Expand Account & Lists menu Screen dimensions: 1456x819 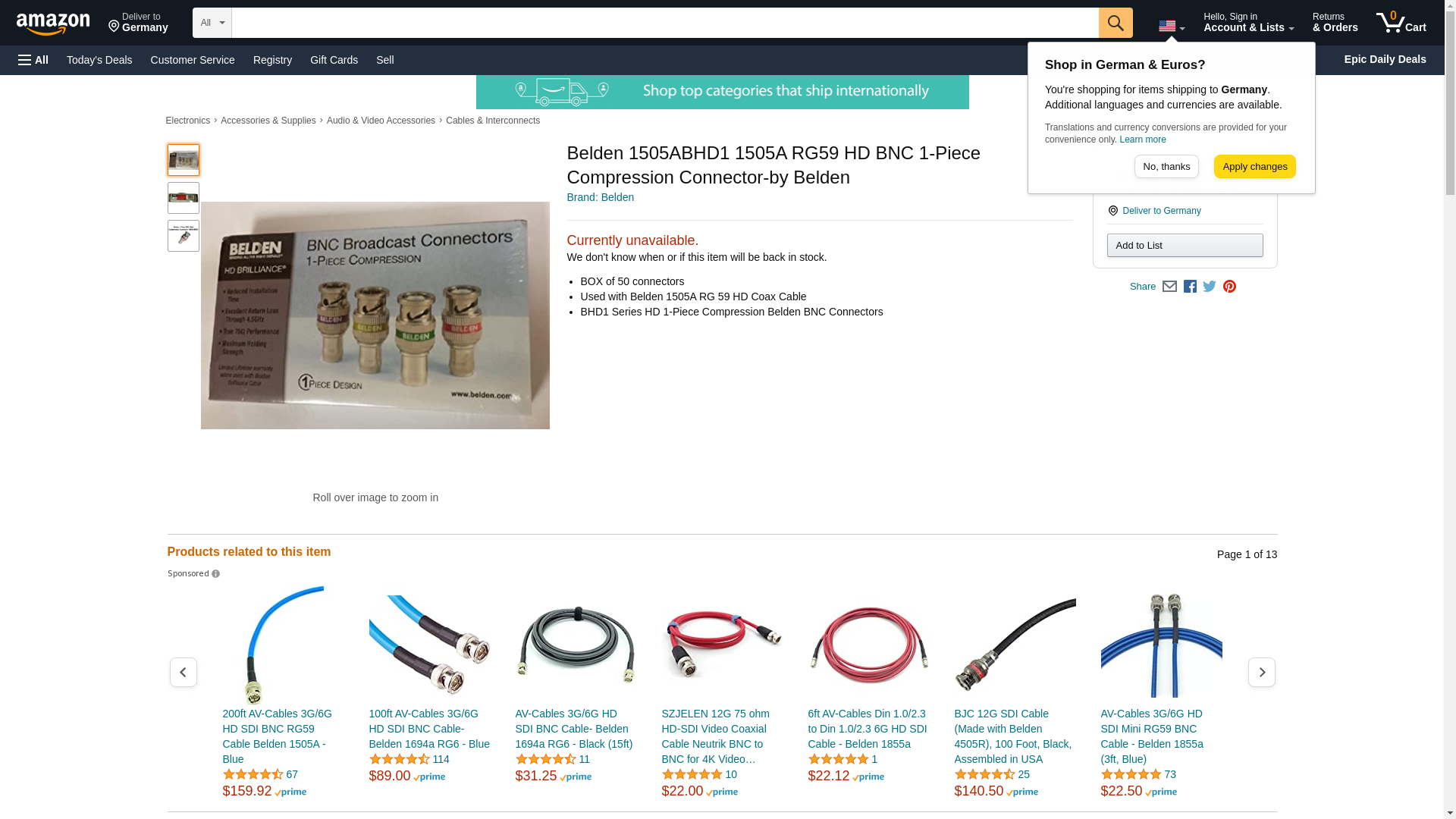pyautogui.click(x=1248, y=22)
